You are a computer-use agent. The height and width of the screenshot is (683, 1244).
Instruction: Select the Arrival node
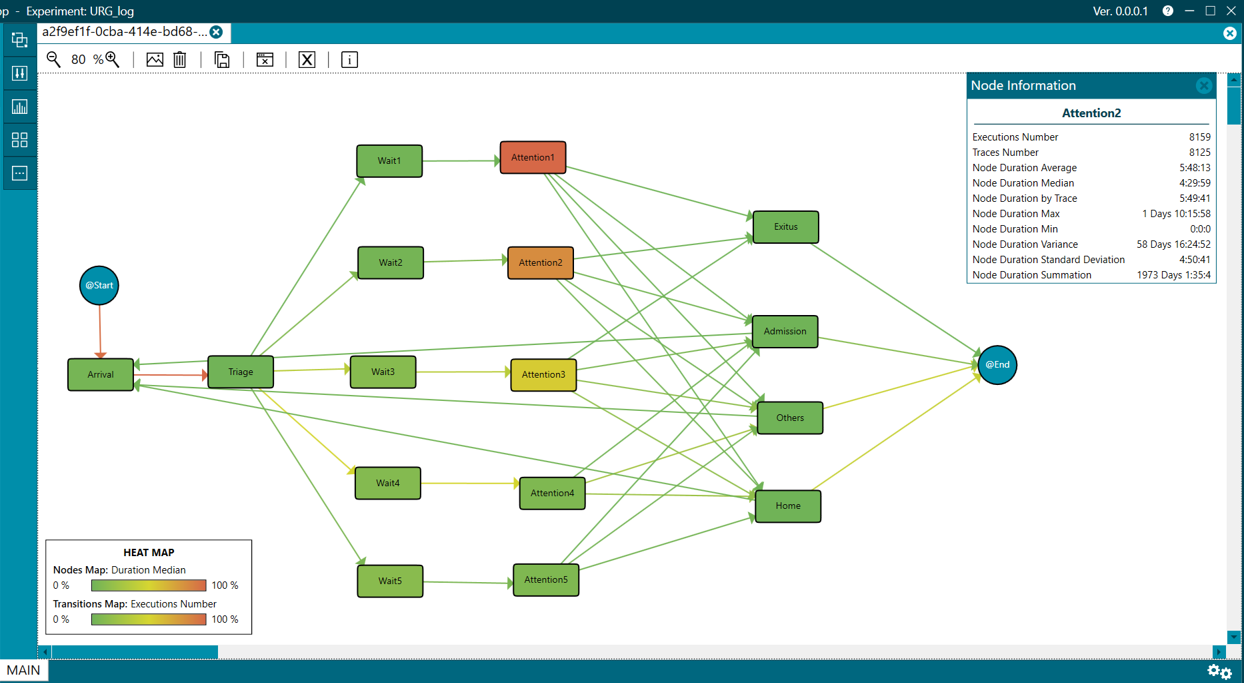(x=100, y=374)
